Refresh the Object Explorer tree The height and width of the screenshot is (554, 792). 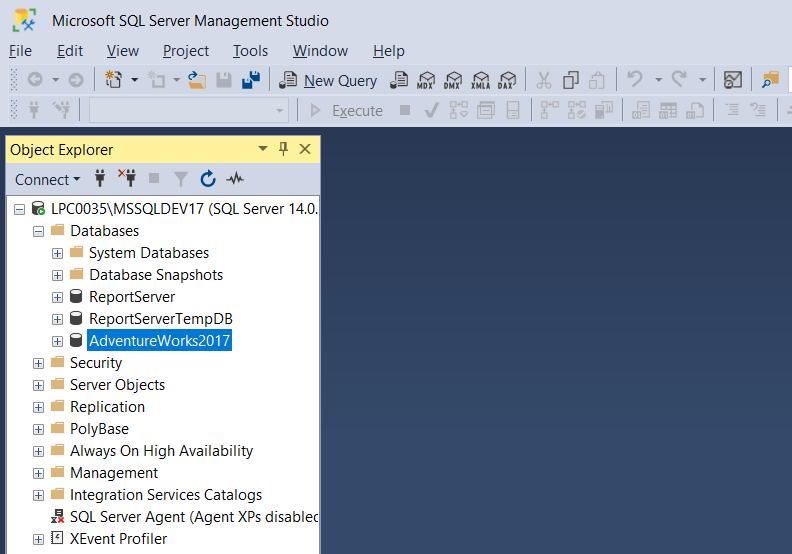pyautogui.click(x=208, y=179)
